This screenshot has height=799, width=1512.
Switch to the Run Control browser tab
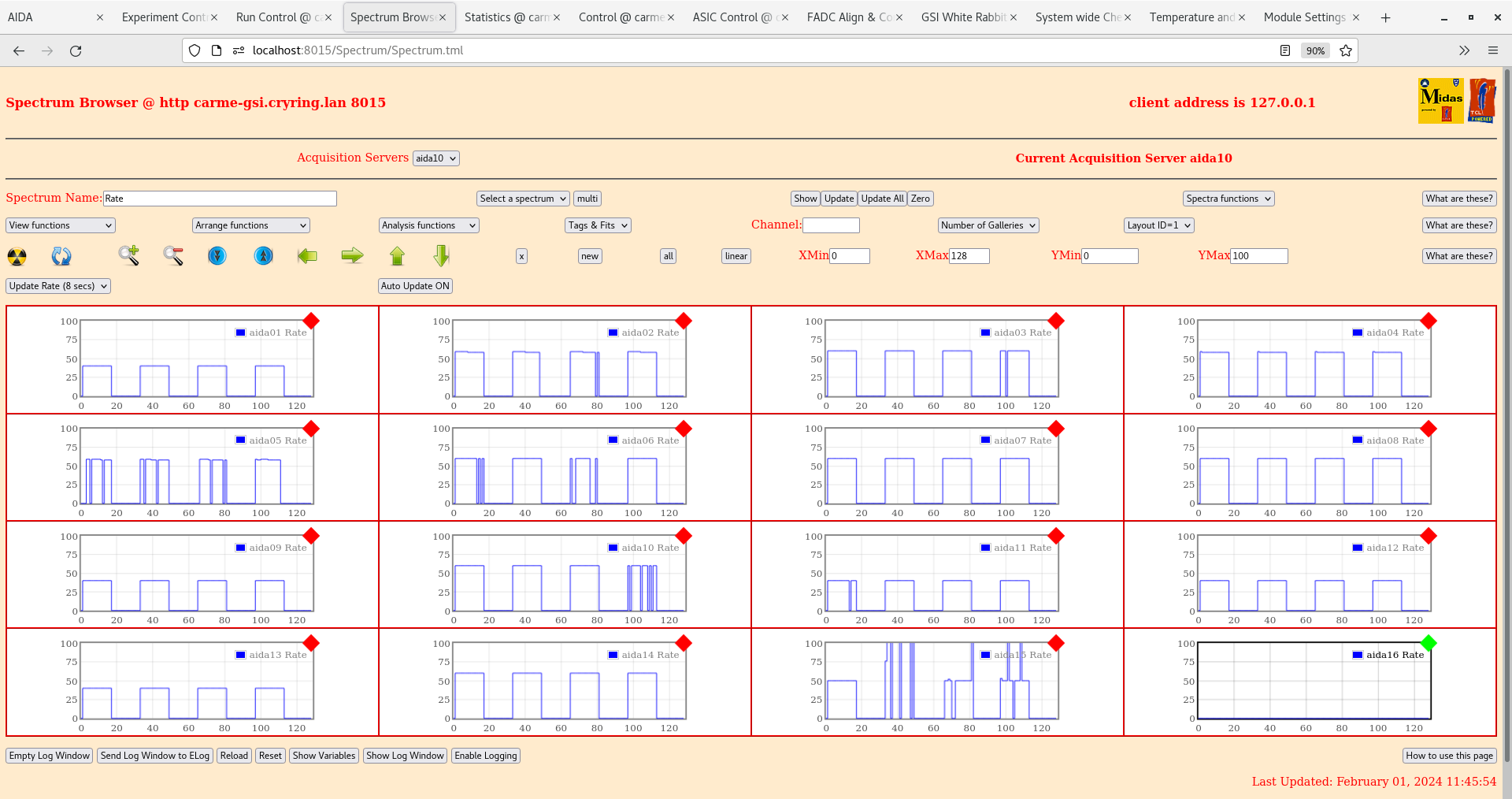[x=277, y=17]
